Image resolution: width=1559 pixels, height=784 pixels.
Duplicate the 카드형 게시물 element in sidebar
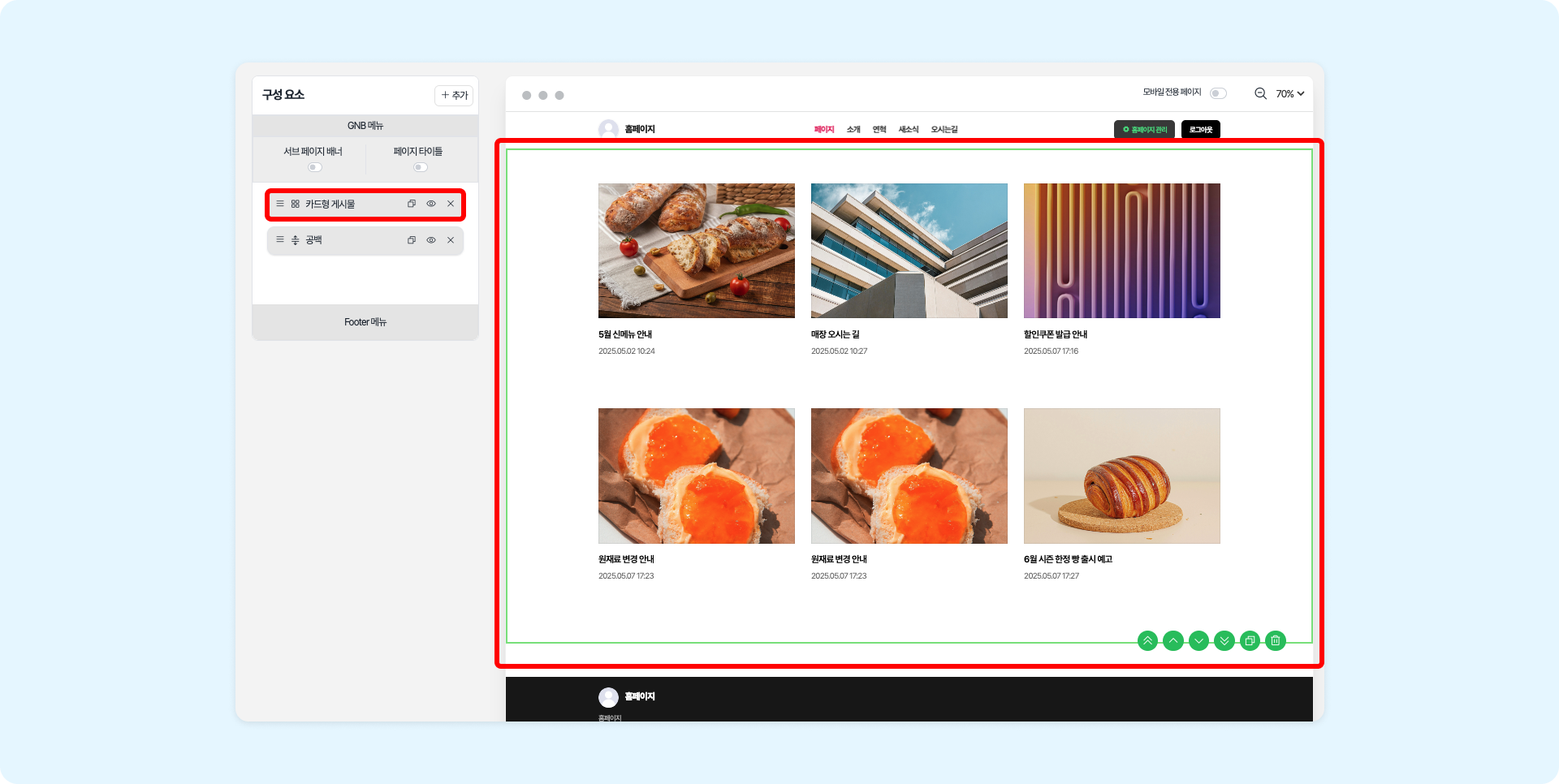point(412,204)
